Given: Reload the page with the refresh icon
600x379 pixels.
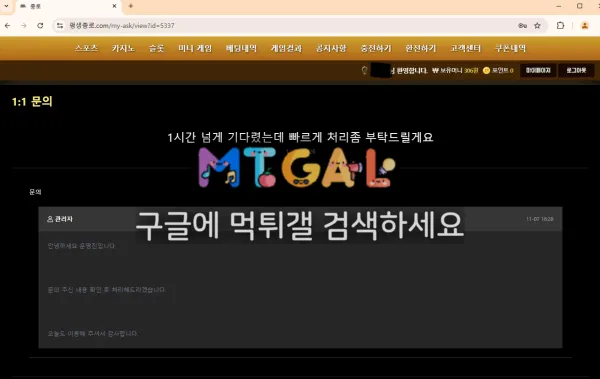Looking at the screenshot, I should point(40,26).
